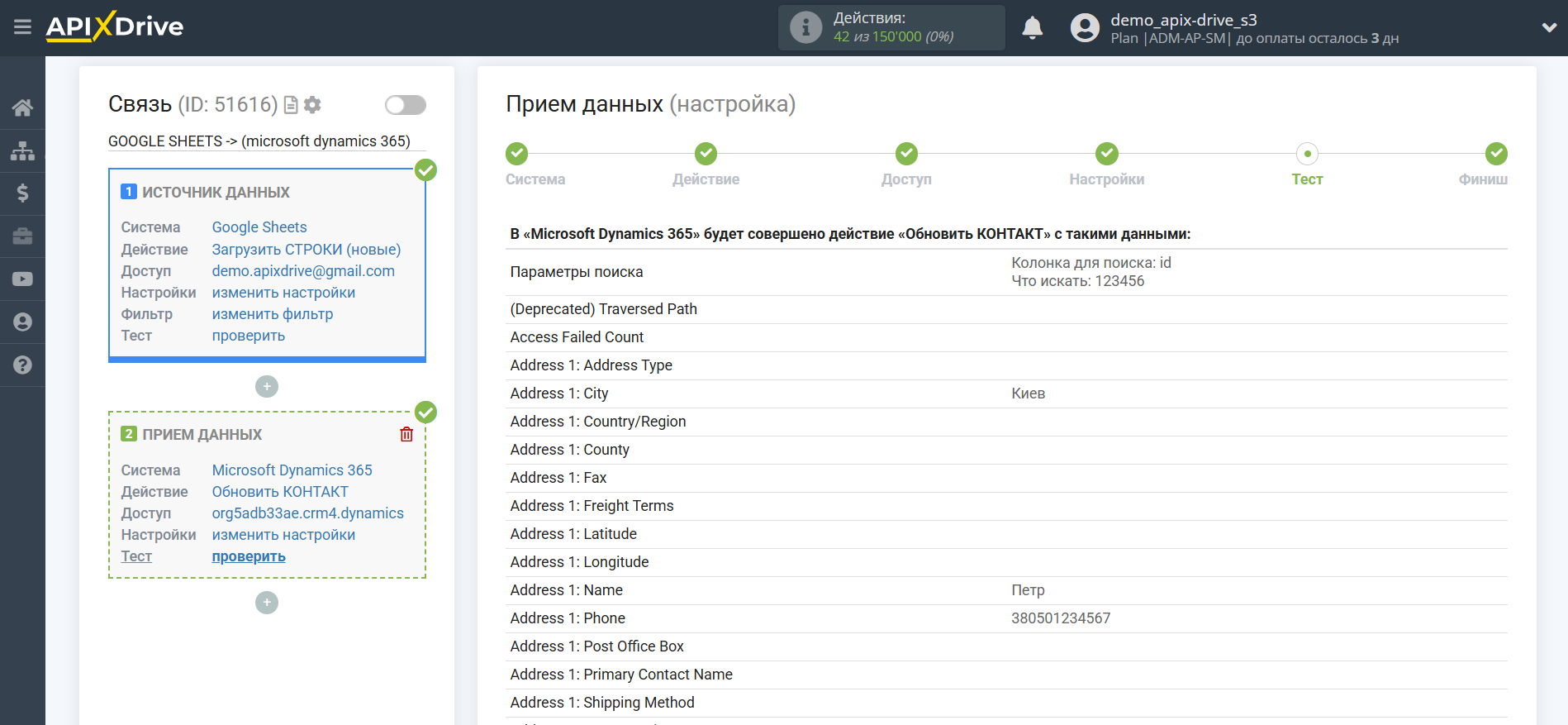Click 'Что искать: 123456' value
Viewport: 1568px width, 725px height.
pos(1078,281)
